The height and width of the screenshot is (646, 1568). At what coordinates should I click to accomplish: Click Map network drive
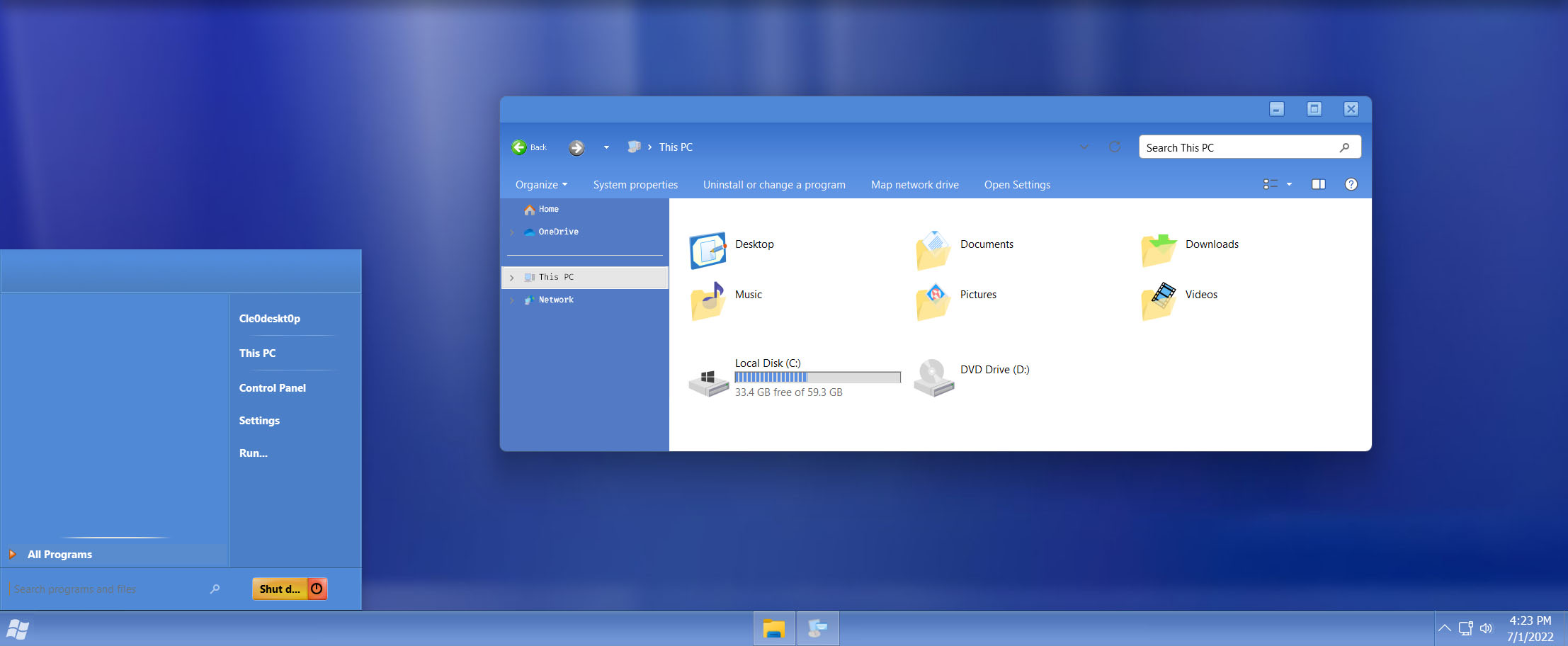click(914, 184)
